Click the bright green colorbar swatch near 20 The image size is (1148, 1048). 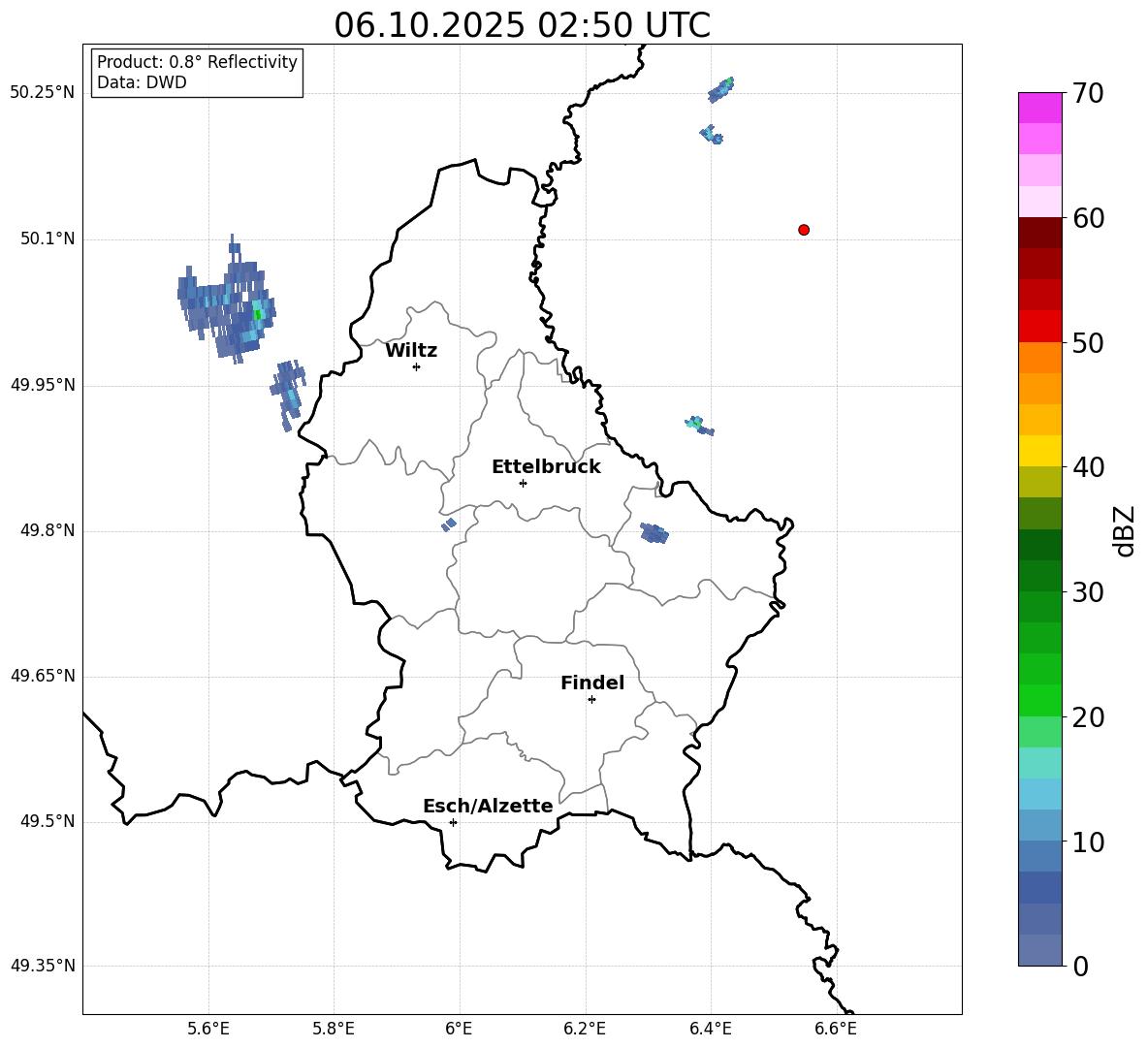point(1039,700)
